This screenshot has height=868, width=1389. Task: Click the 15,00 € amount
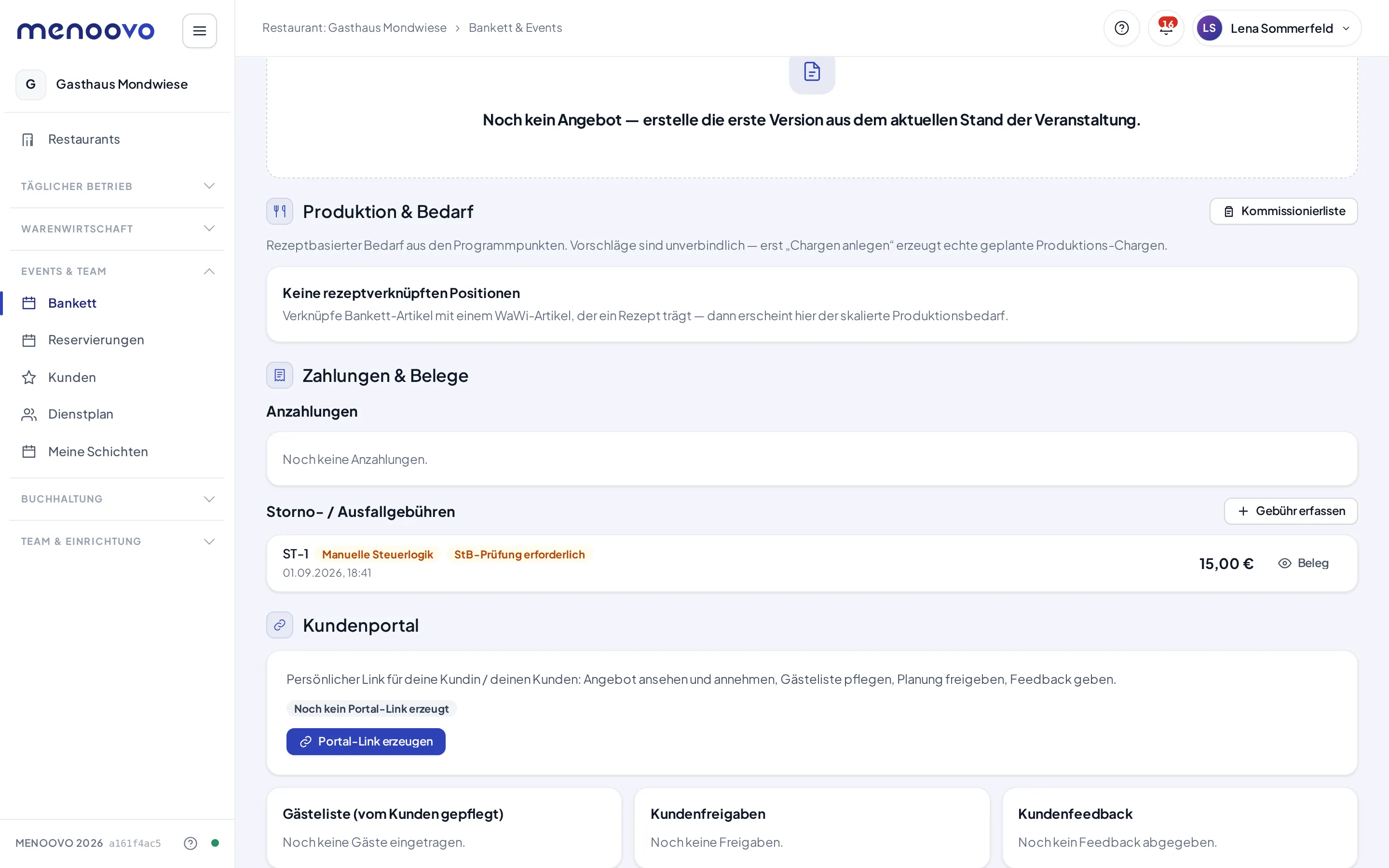coord(1226,564)
